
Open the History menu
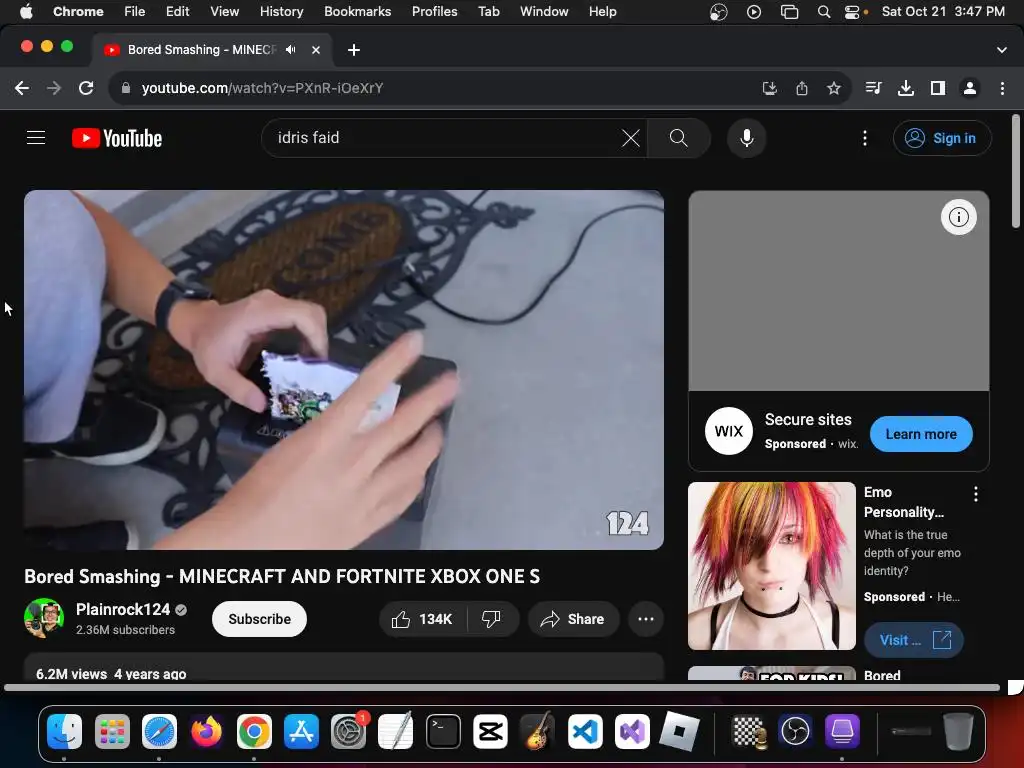pyautogui.click(x=281, y=12)
